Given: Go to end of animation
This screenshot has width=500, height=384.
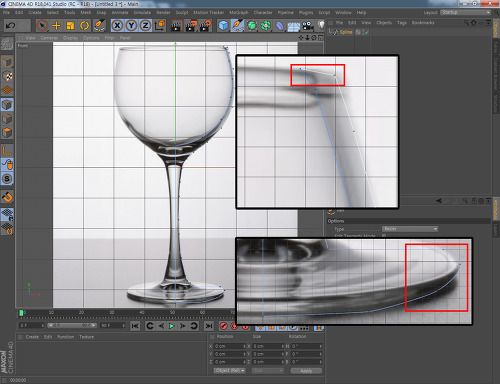Looking at the screenshot, I should pyautogui.click(x=209, y=326).
